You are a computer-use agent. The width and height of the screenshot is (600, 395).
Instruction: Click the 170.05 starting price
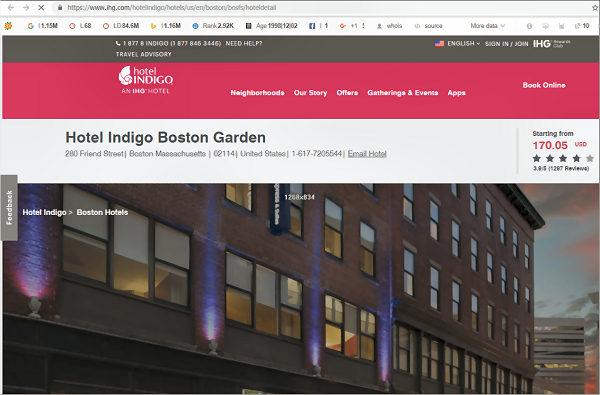click(x=550, y=145)
